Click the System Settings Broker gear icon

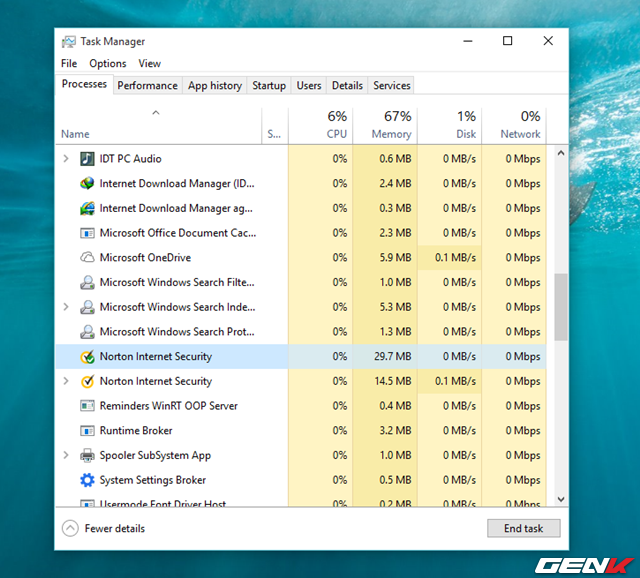click(87, 480)
